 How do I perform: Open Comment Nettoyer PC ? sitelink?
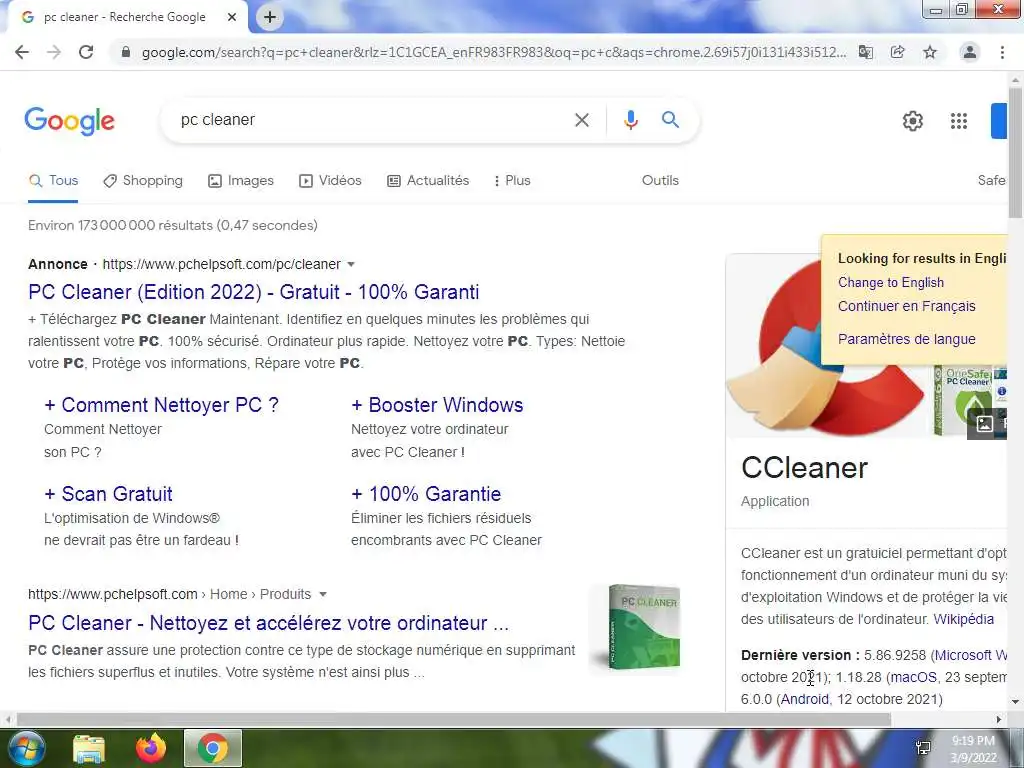click(x=161, y=405)
